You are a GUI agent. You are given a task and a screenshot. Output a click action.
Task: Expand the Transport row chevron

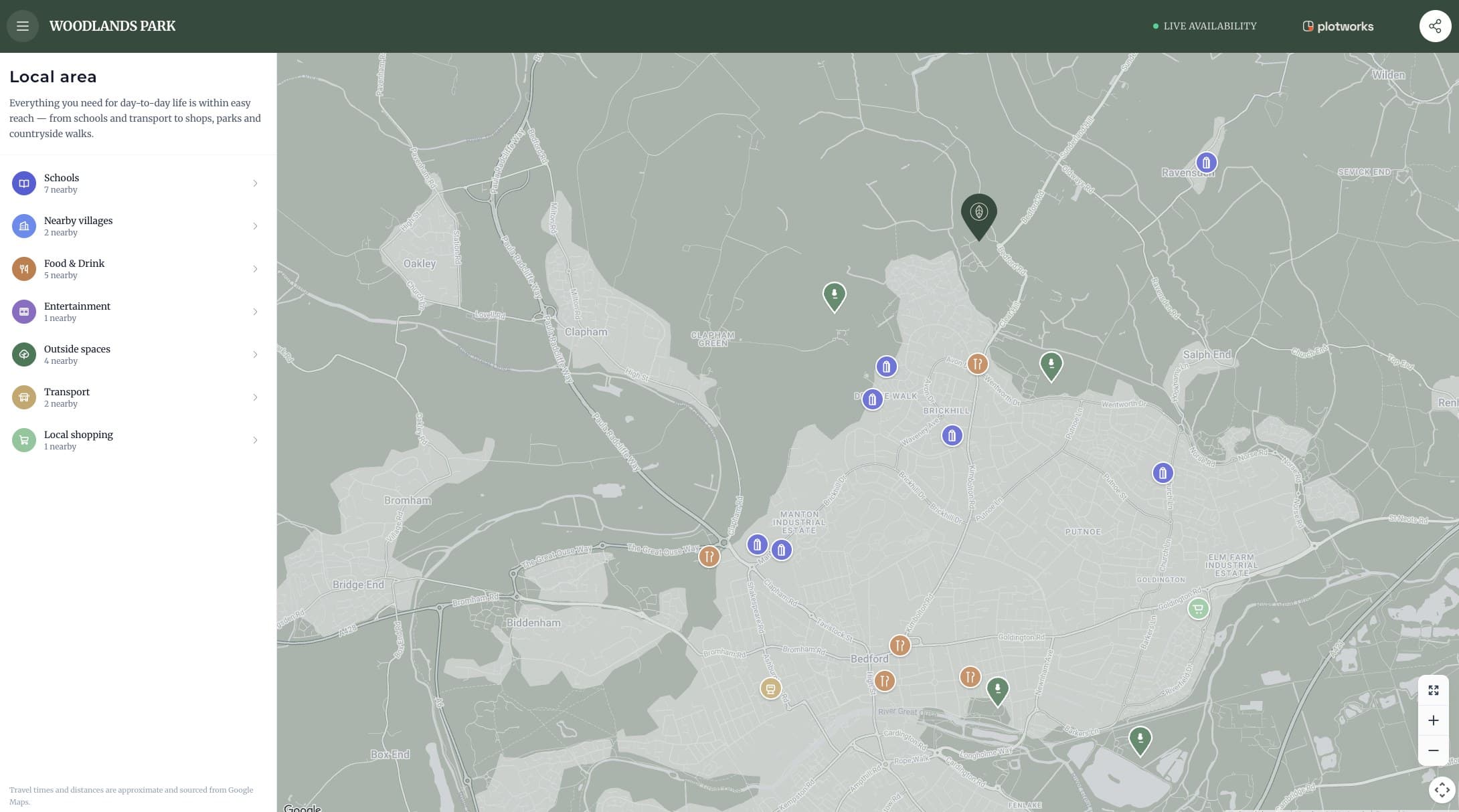255,397
